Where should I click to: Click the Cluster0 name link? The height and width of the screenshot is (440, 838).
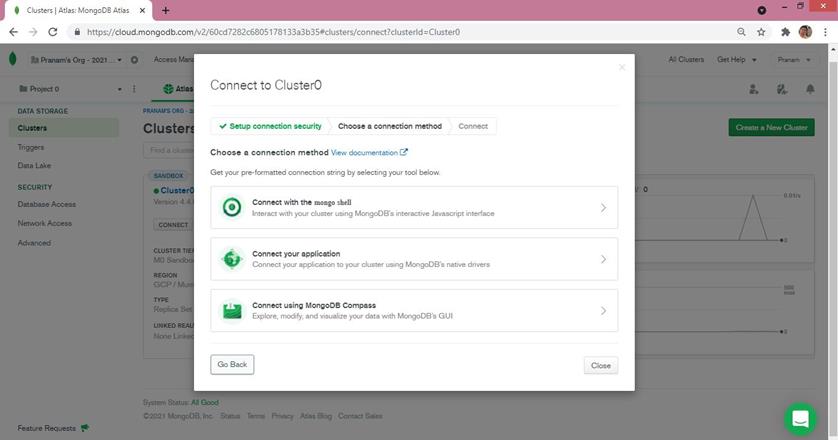point(177,190)
